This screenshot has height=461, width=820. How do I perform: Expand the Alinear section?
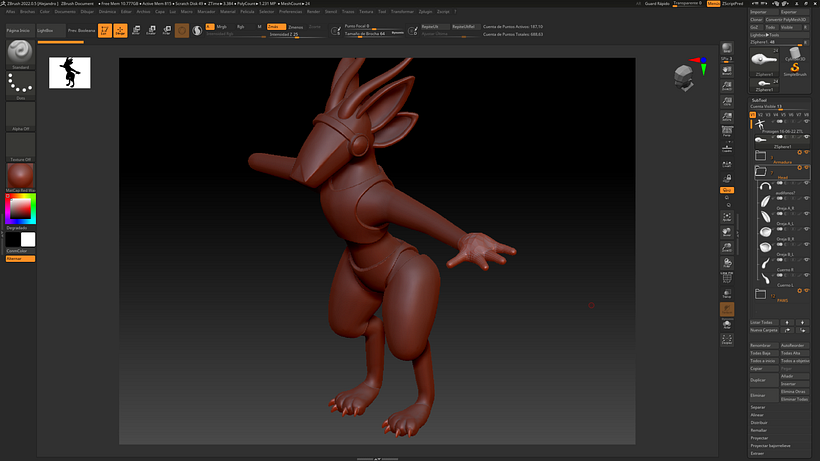pos(757,415)
